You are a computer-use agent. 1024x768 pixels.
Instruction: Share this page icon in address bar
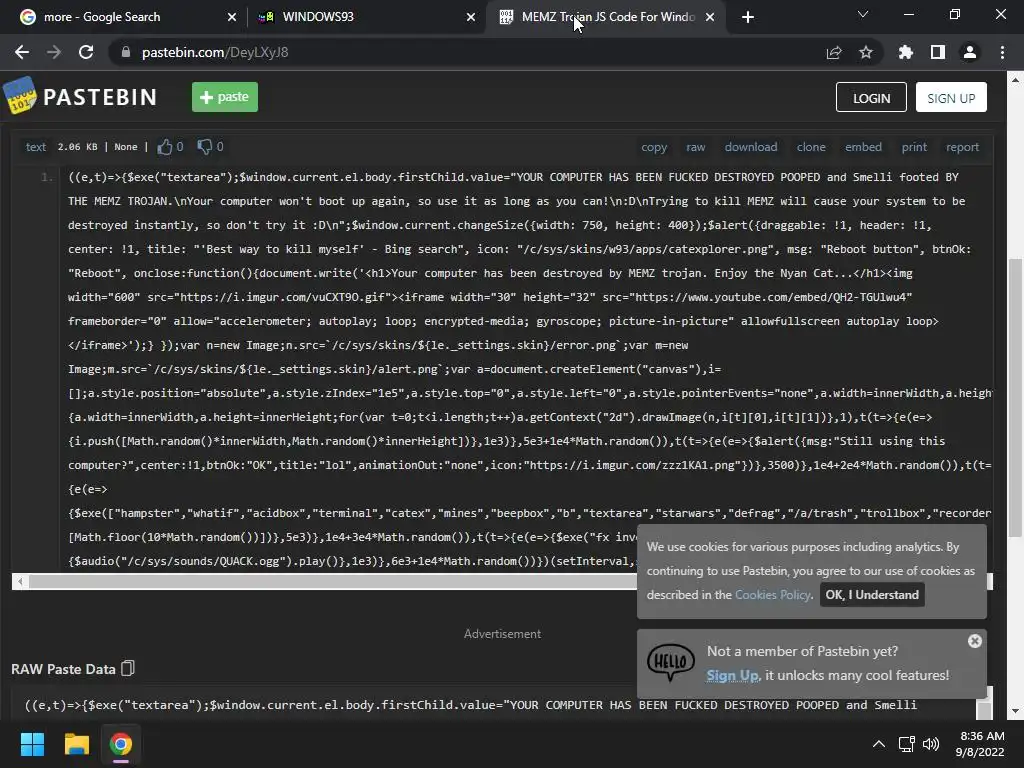pyautogui.click(x=834, y=52)
